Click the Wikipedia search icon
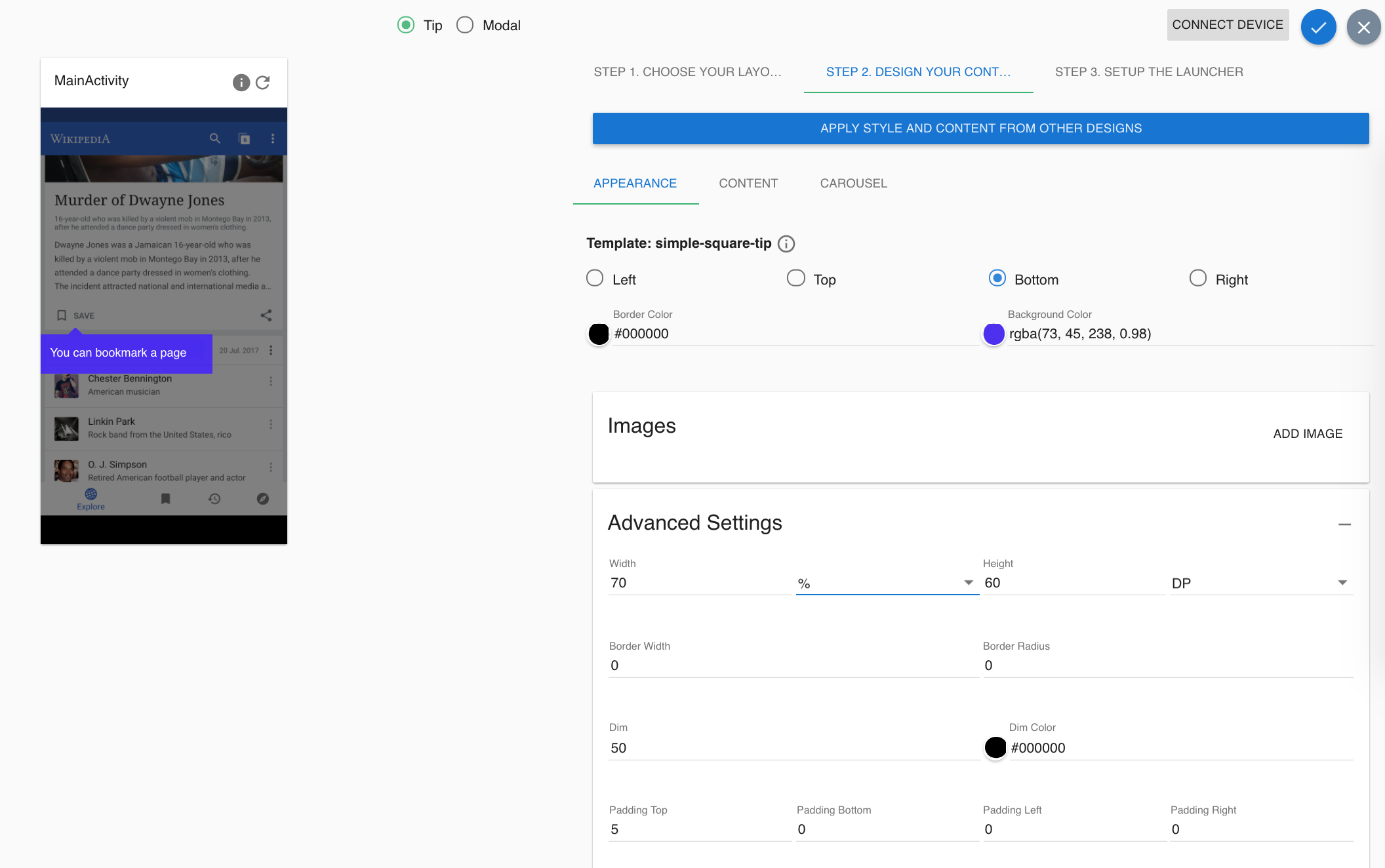 (214, 138)
